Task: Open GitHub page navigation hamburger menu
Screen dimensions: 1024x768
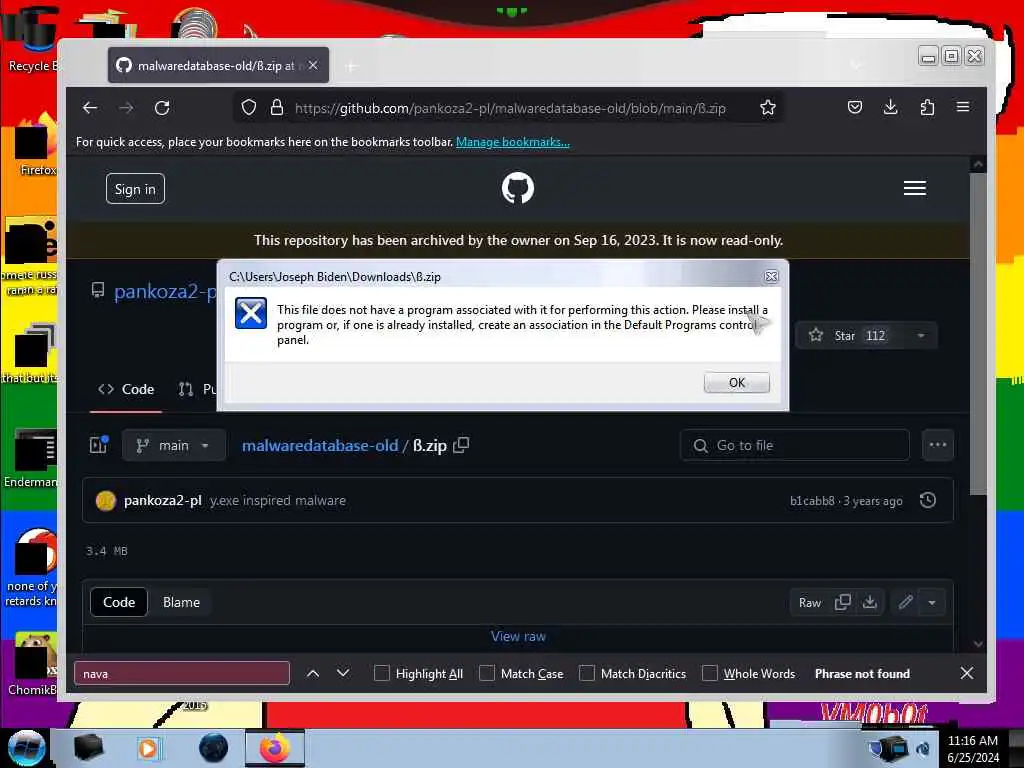Action: 914,188
